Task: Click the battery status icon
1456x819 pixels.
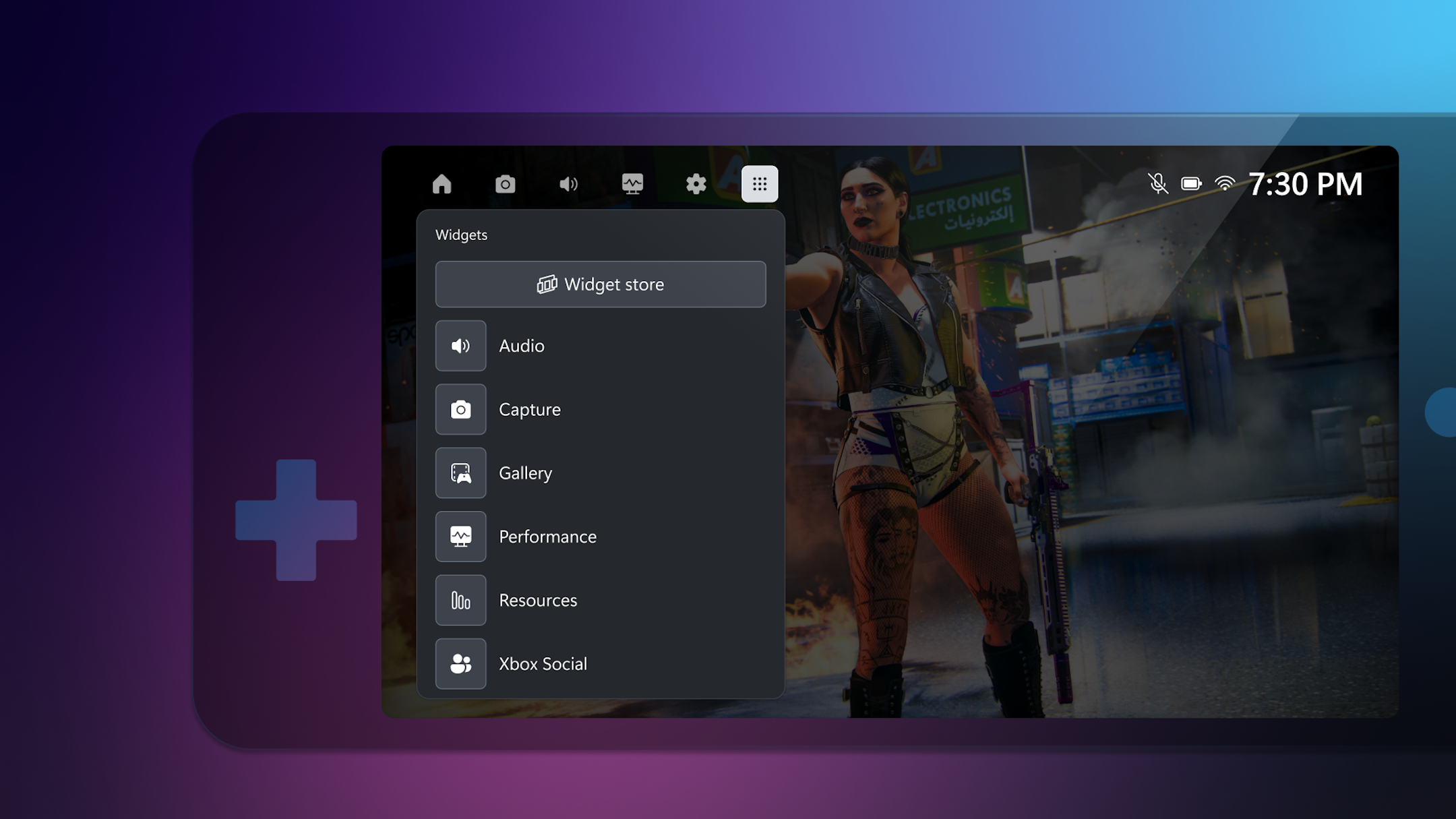Action: [1192, 184]
